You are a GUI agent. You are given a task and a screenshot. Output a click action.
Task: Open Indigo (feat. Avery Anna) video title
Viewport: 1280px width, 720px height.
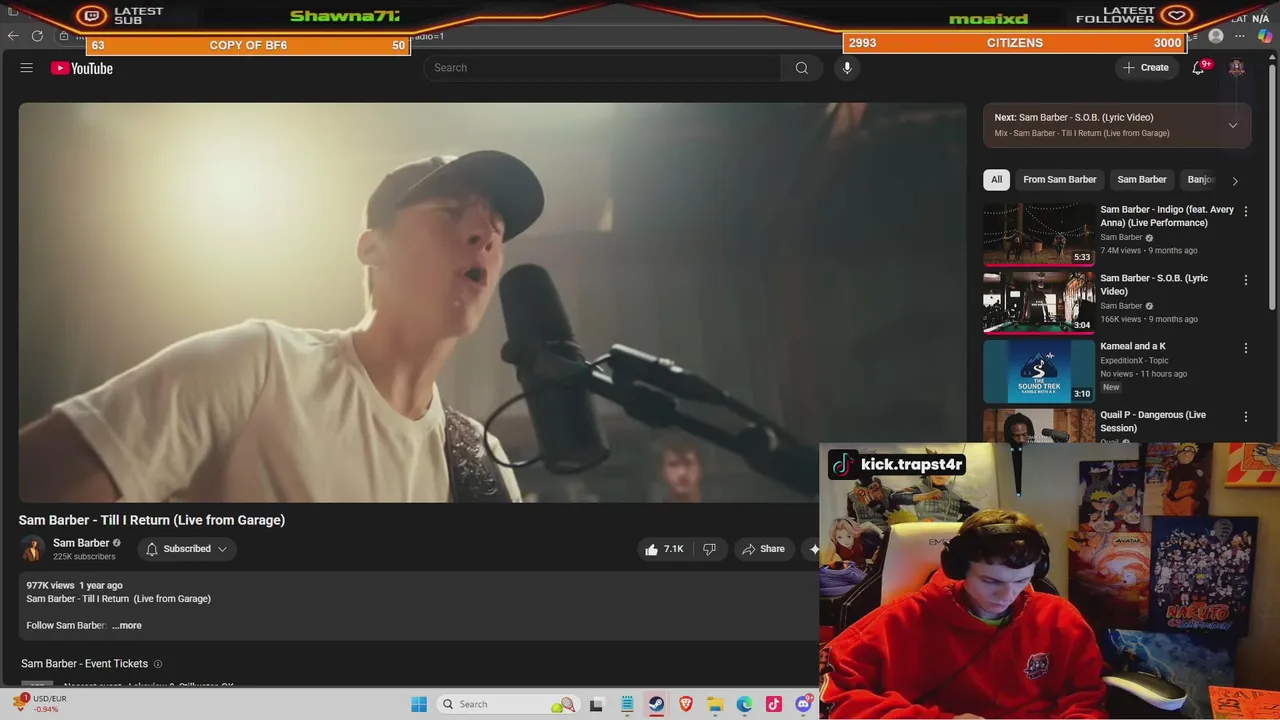(x=1167, y=216)
